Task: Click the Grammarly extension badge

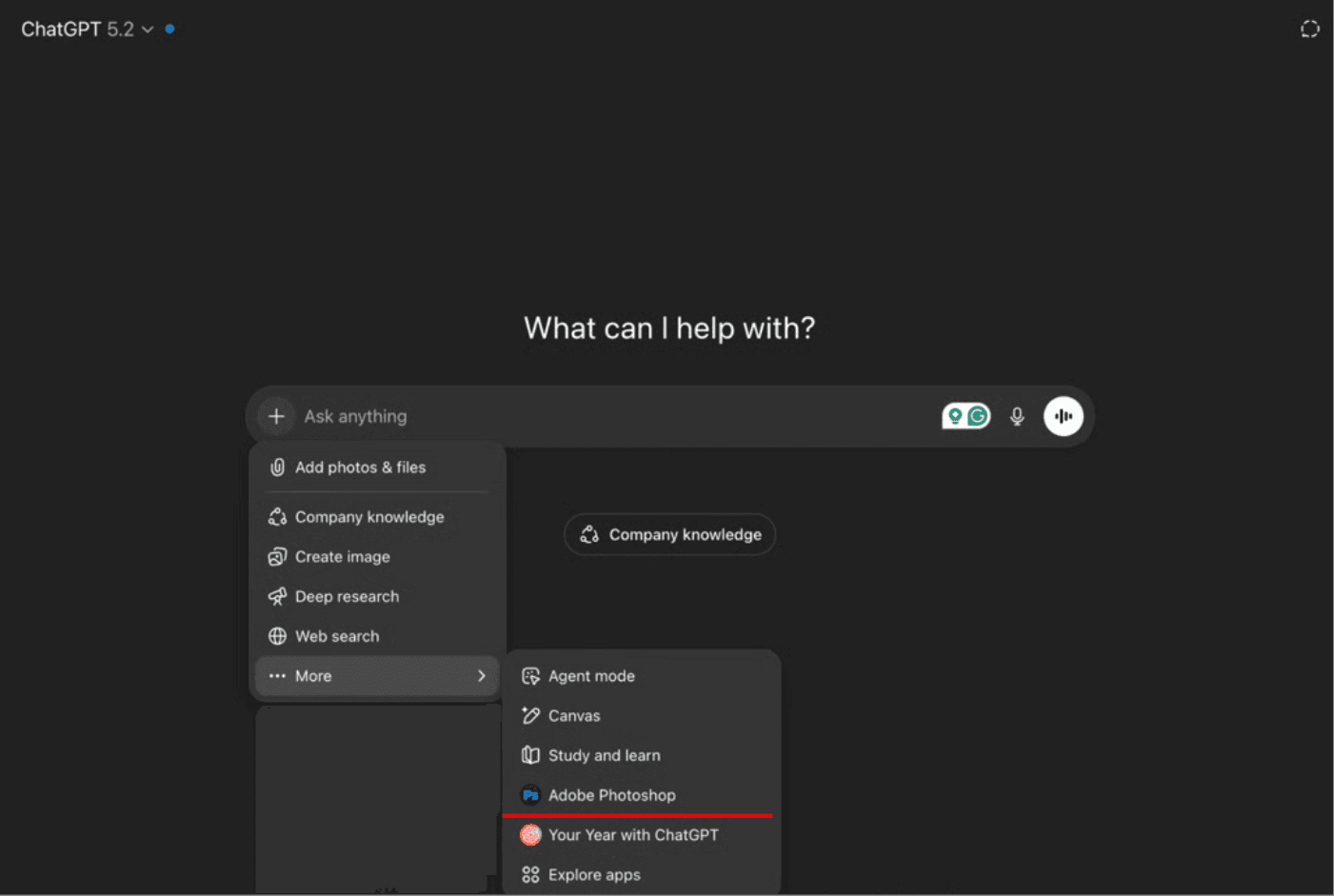Action: [966, 416]
